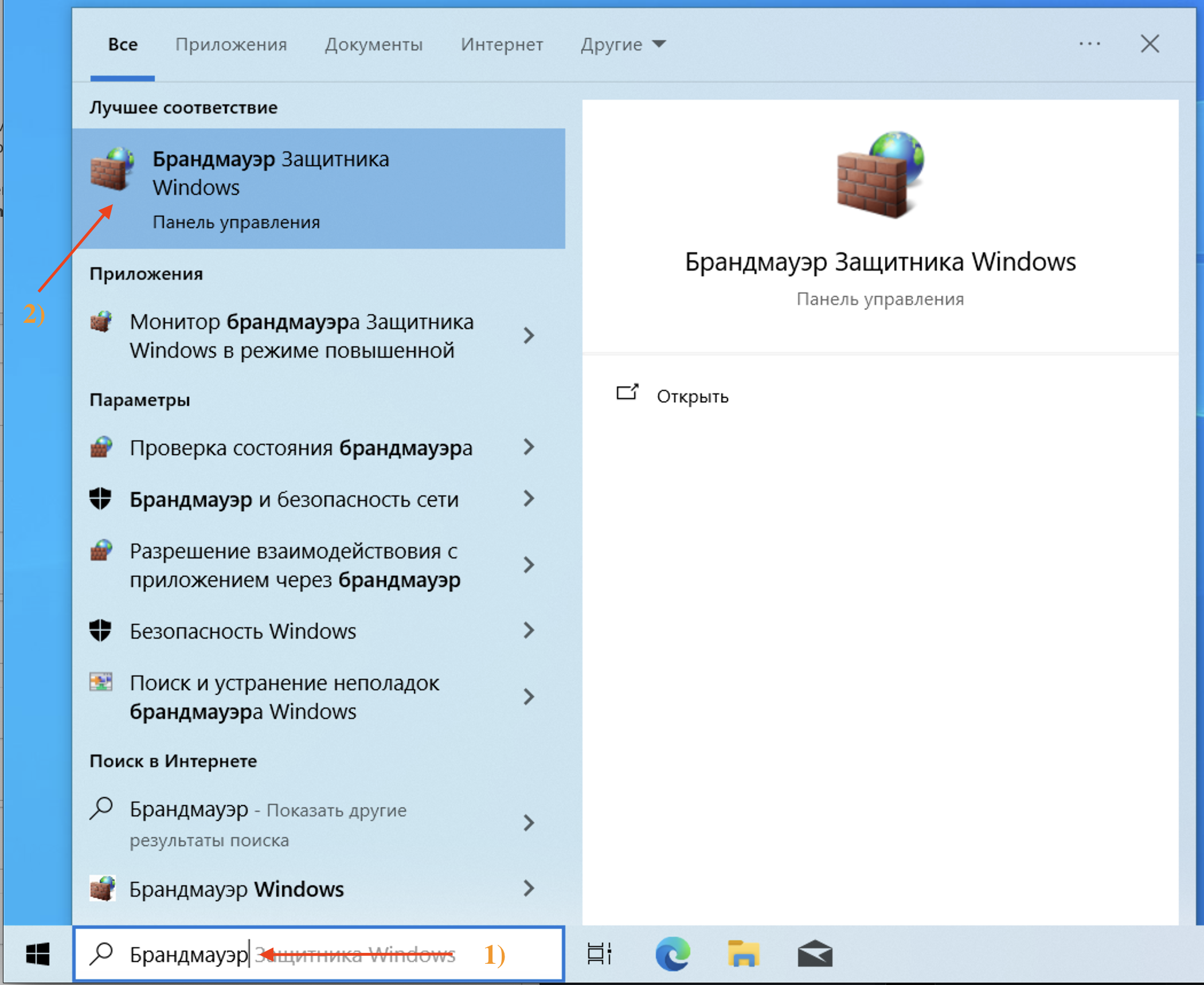Launch Microsoft Edge from the taskbar

pyautogui.click(x=673, y=954)
